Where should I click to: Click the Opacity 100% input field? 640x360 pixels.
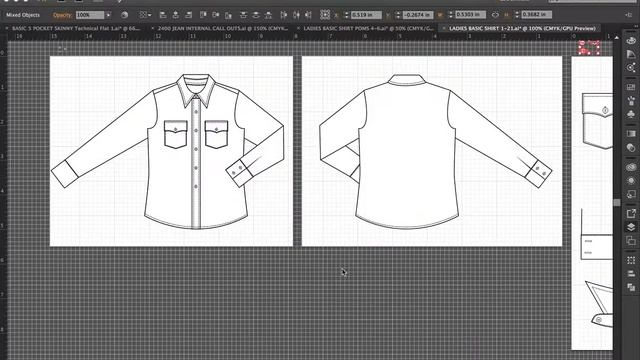click(90, 15)
